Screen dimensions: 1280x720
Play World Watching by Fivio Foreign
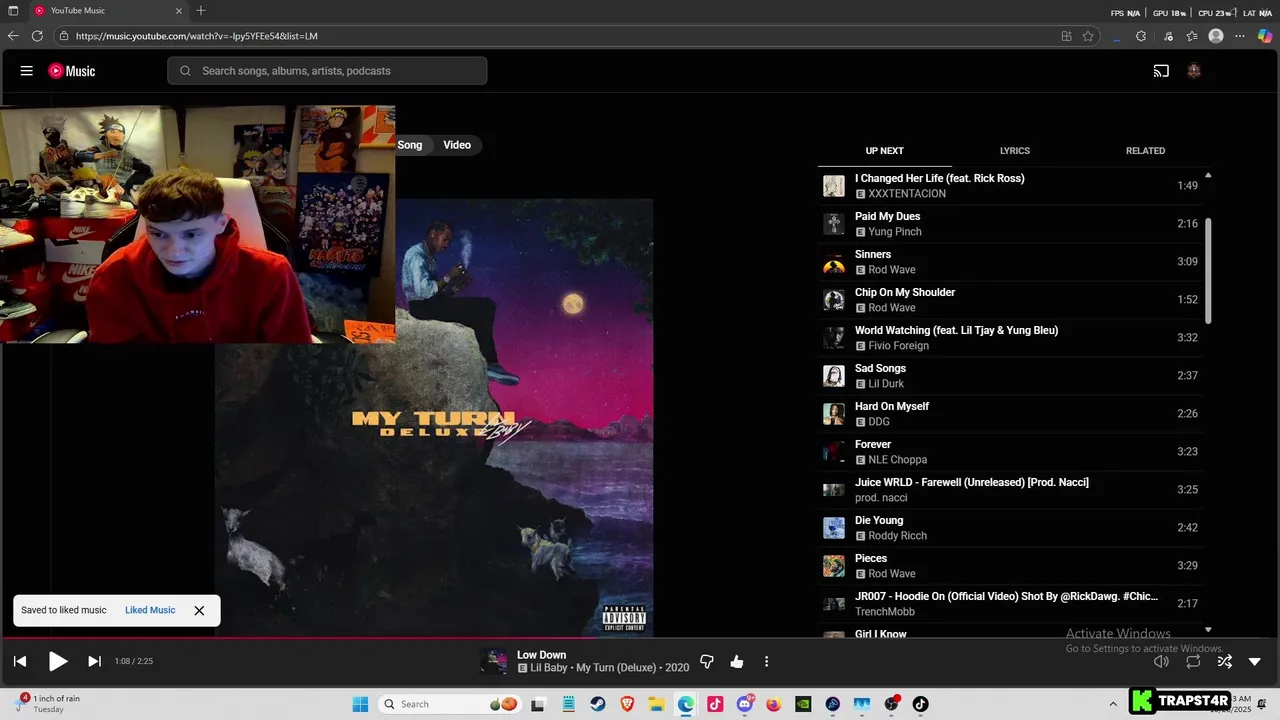pos(1010,338)
